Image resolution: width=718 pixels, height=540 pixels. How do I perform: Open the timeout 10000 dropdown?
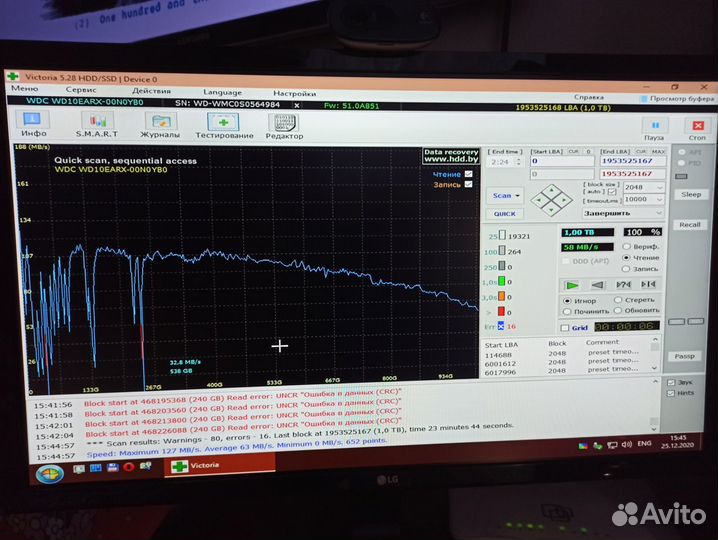pyautogui.click(x=660, y=199)
